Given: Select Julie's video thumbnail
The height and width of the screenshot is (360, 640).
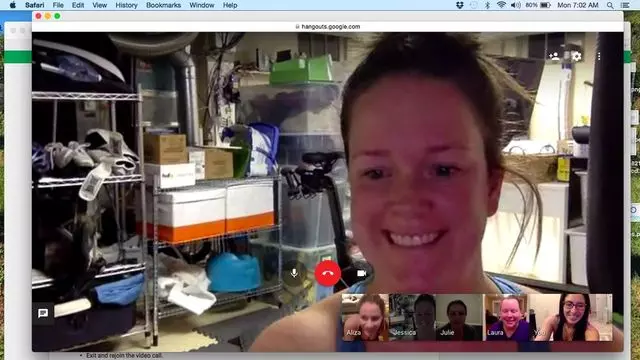Looking at the screenshot, I should point(459,317).
